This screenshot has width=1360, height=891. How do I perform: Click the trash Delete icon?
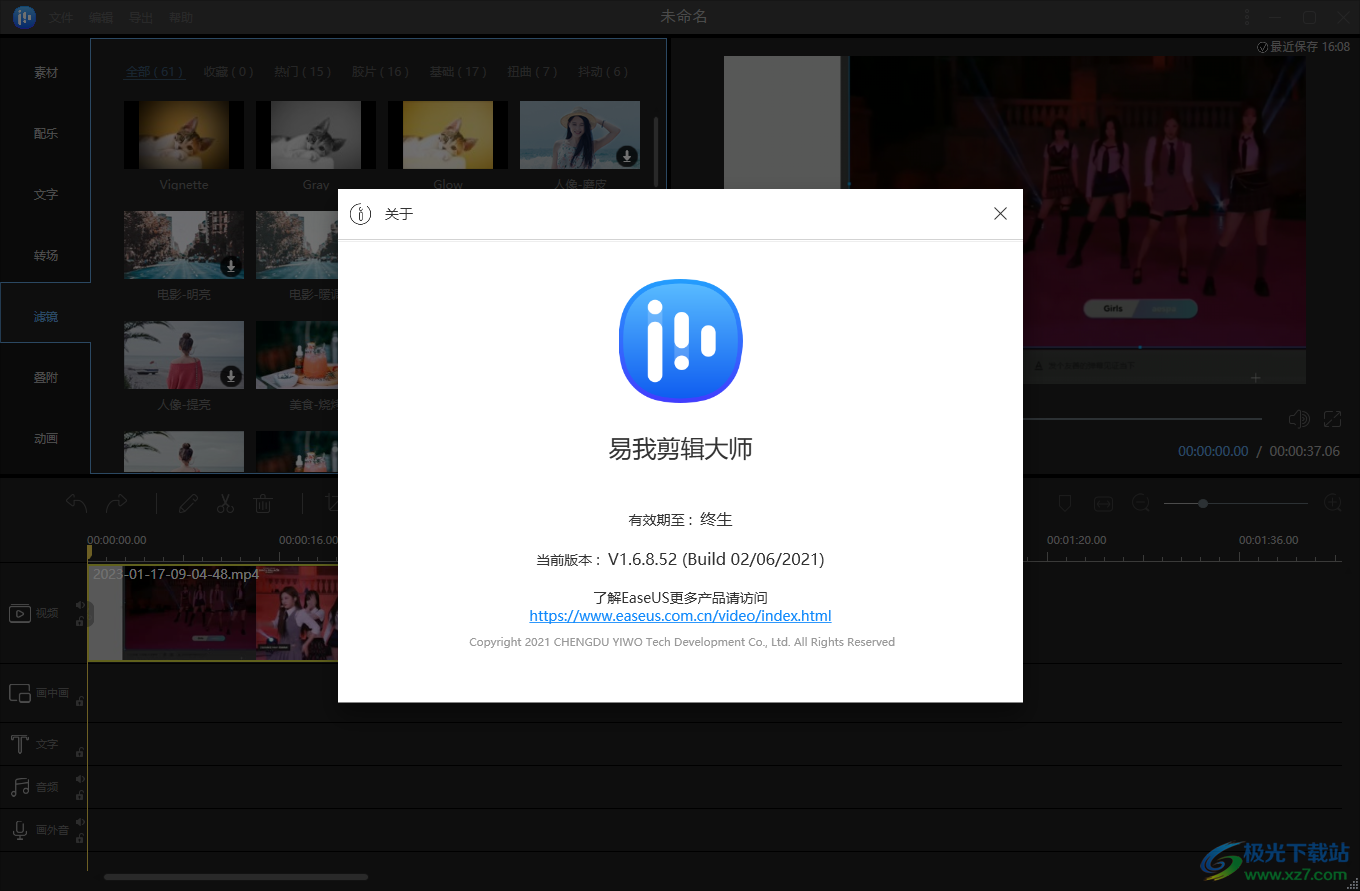(263, 503)
